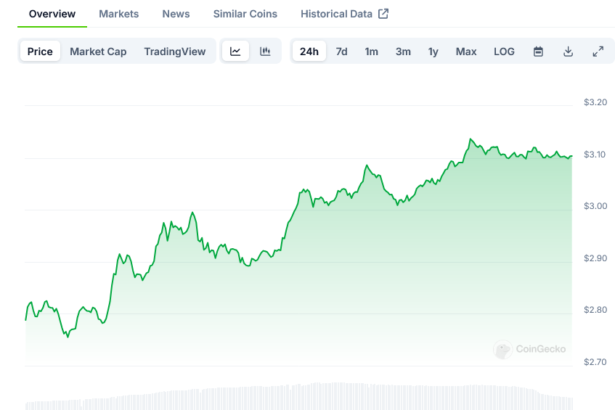
Task: Switch to line chart view icon
Action: tap(235, 51)
